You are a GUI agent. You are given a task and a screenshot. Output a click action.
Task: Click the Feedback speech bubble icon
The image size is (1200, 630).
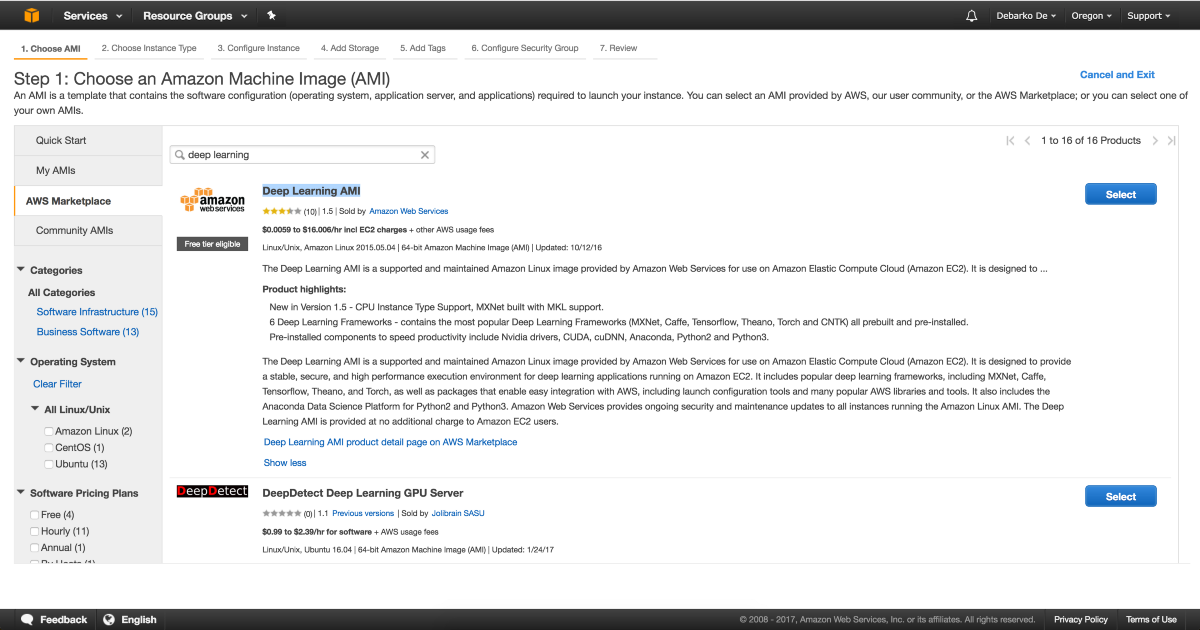pos(28,620)
